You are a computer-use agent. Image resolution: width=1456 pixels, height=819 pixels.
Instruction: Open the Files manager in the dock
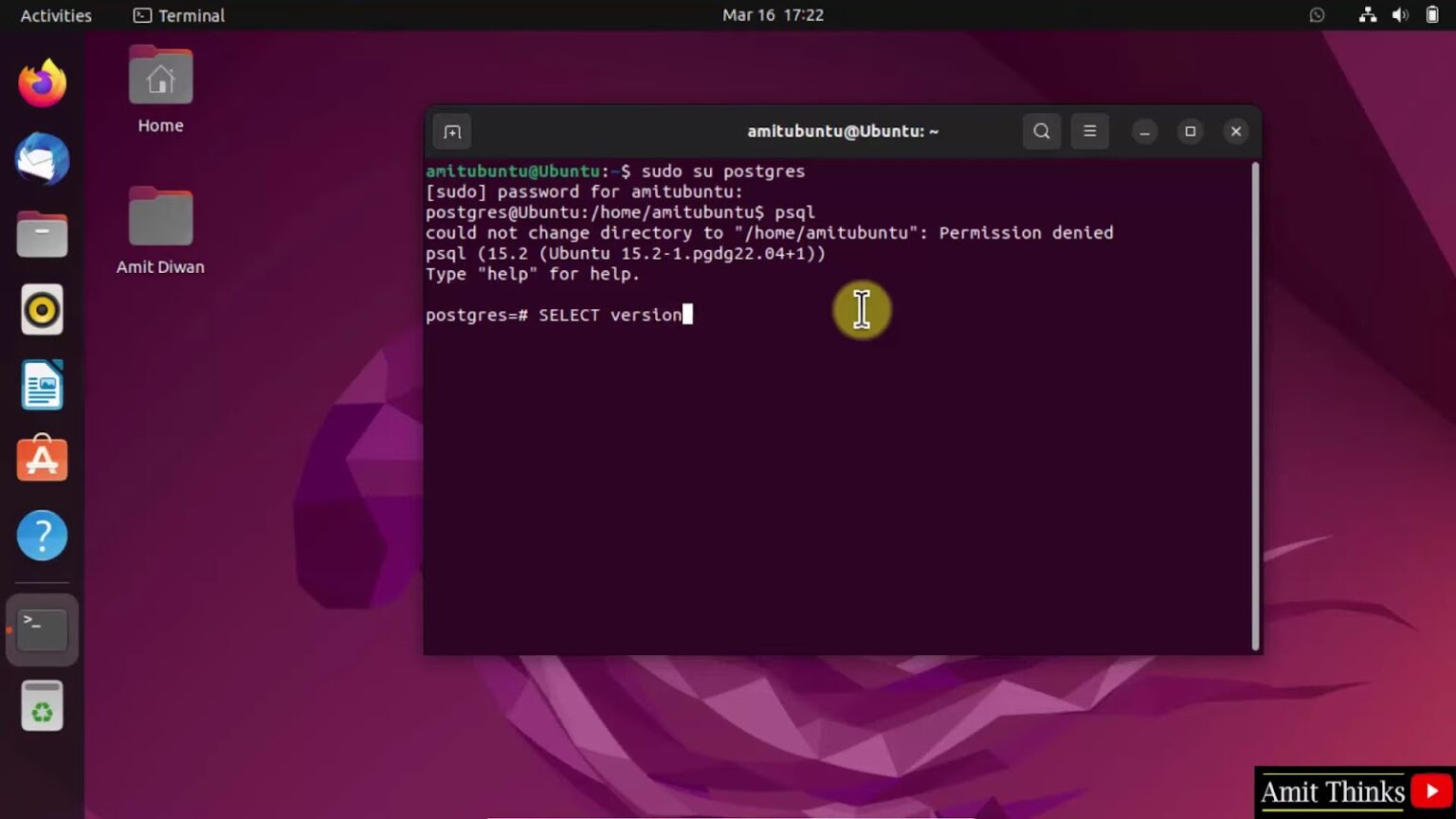pos(42,234)
